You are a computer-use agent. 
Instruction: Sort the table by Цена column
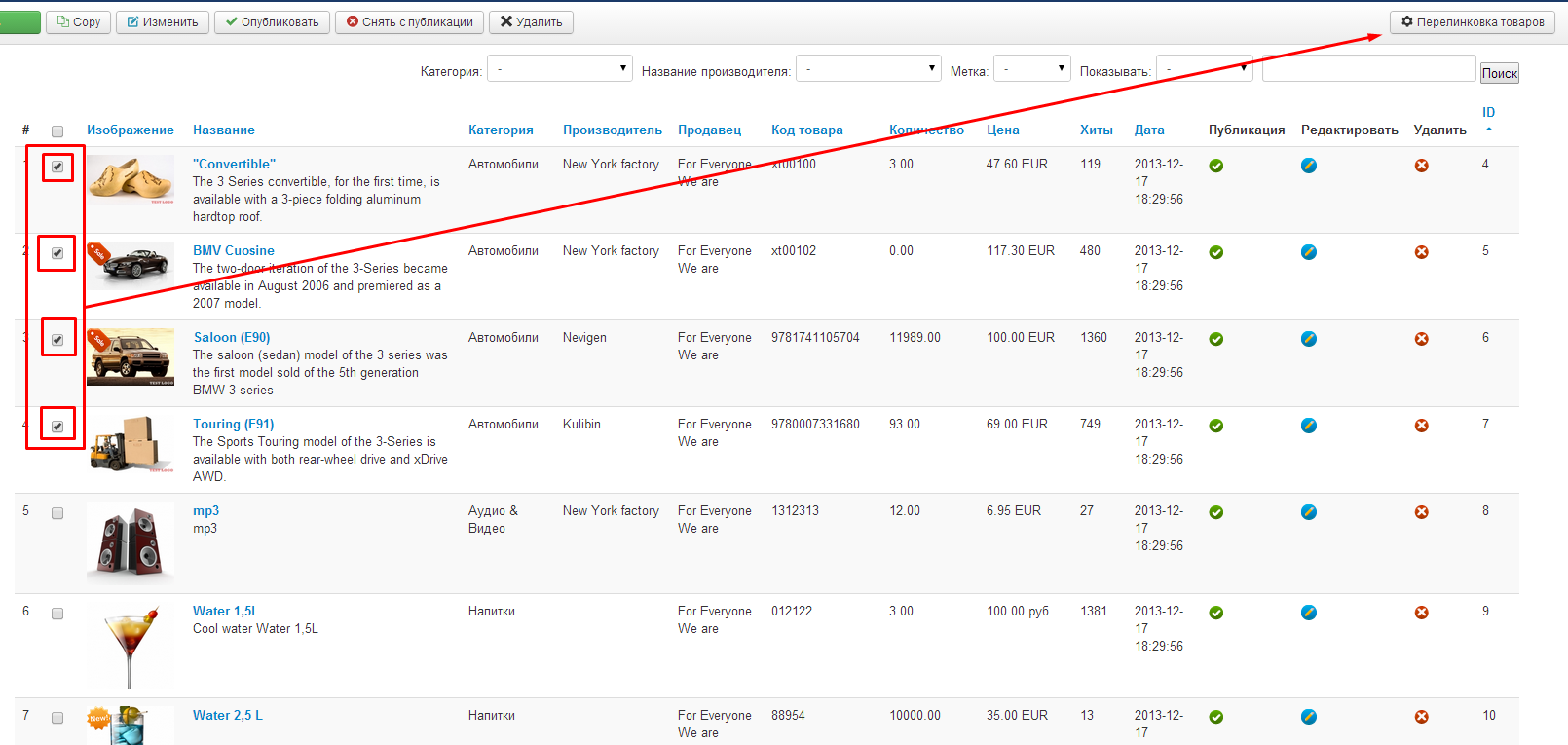[1002, 130]
